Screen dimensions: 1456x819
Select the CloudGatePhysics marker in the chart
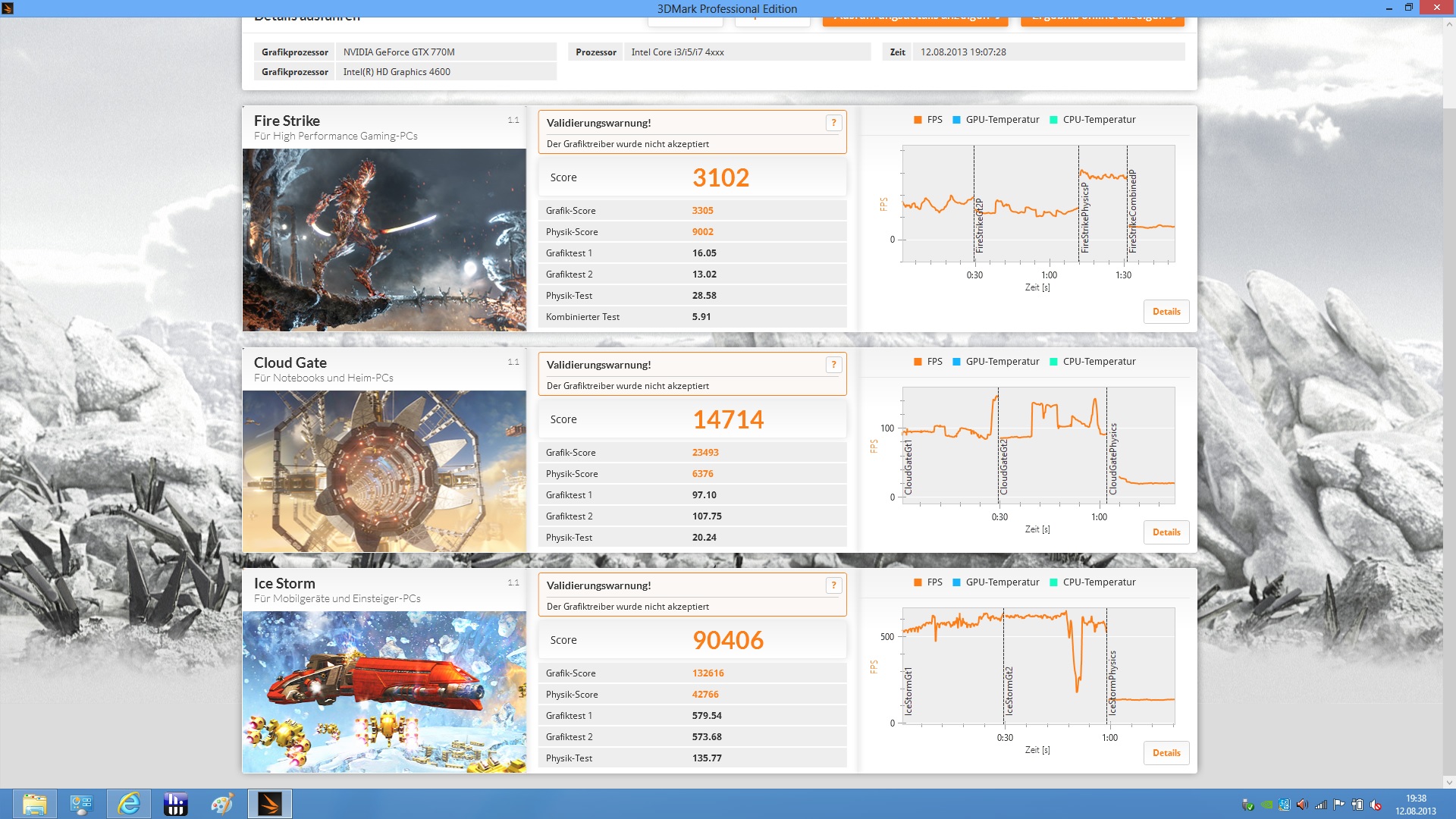[x=1113, y=460]
